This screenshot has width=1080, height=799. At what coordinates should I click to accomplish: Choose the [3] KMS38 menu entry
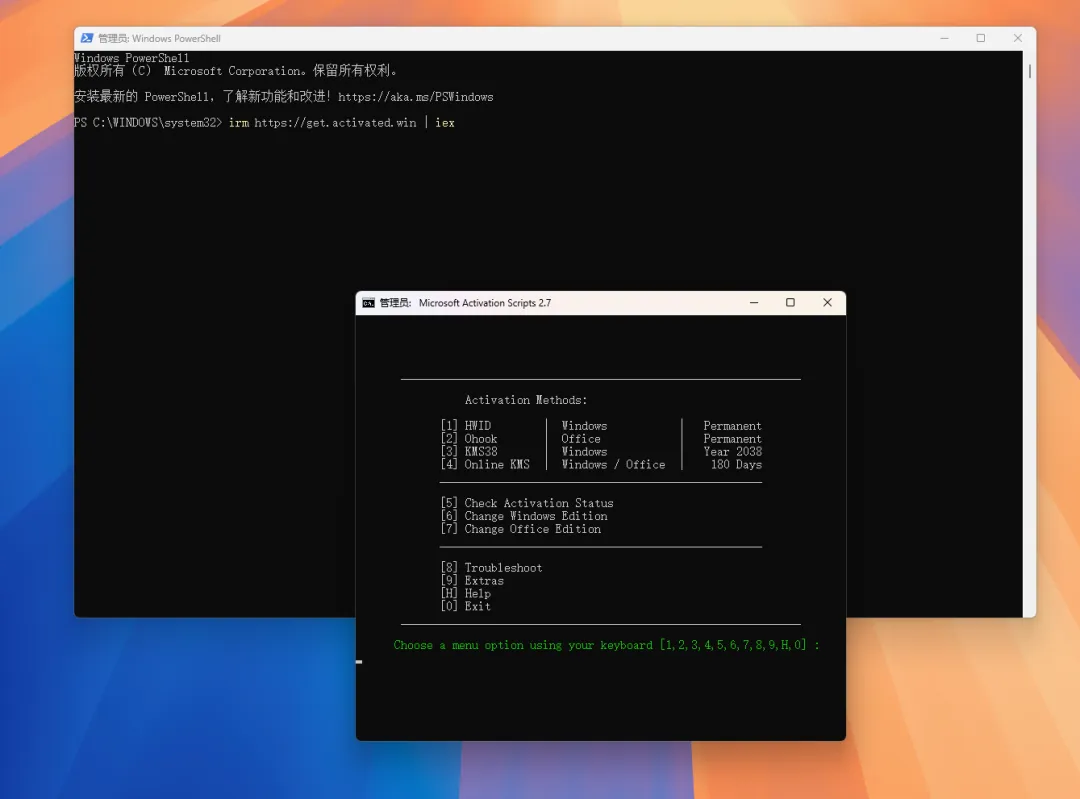point(469,452)
